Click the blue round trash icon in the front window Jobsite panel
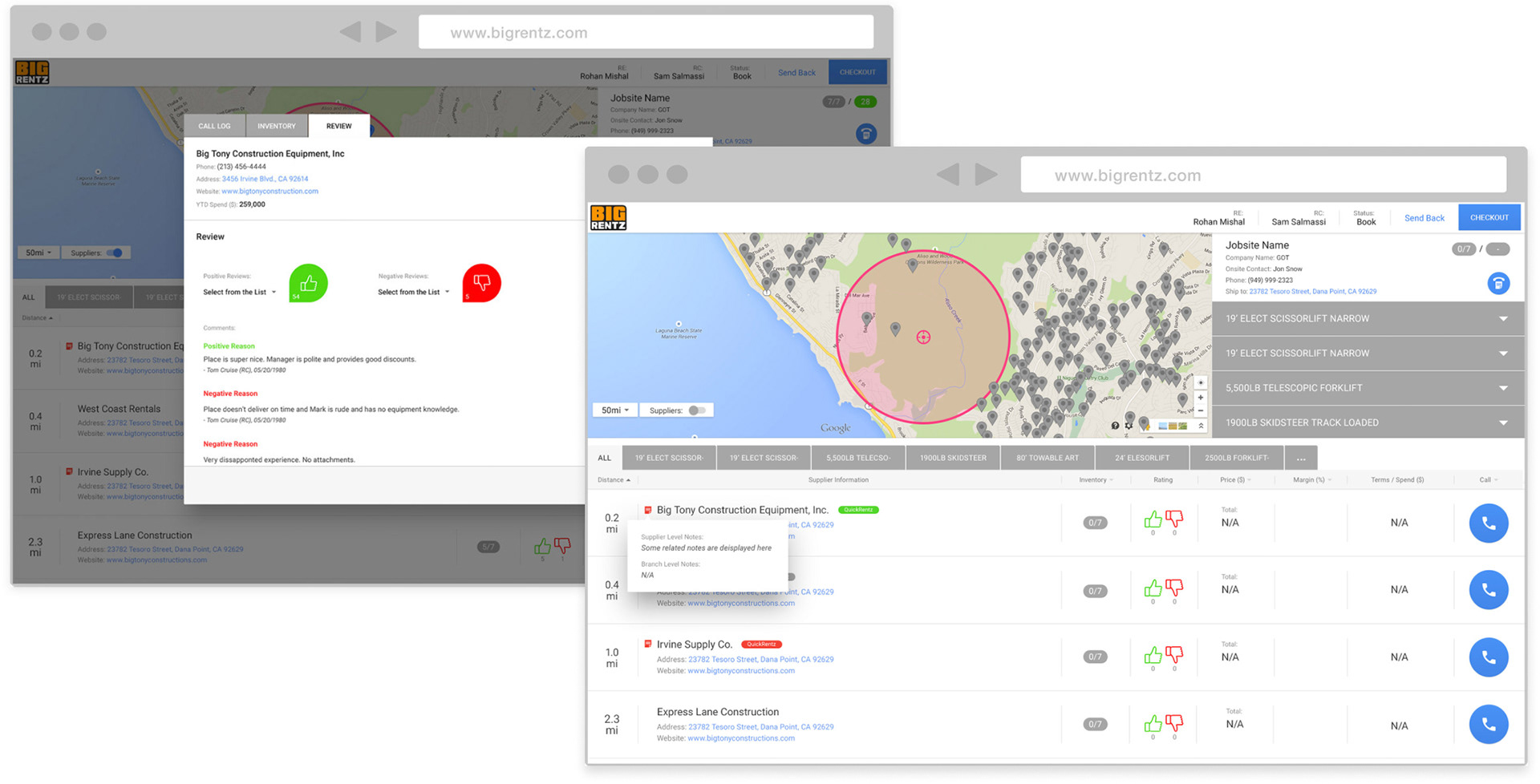 coord(1498,283)
